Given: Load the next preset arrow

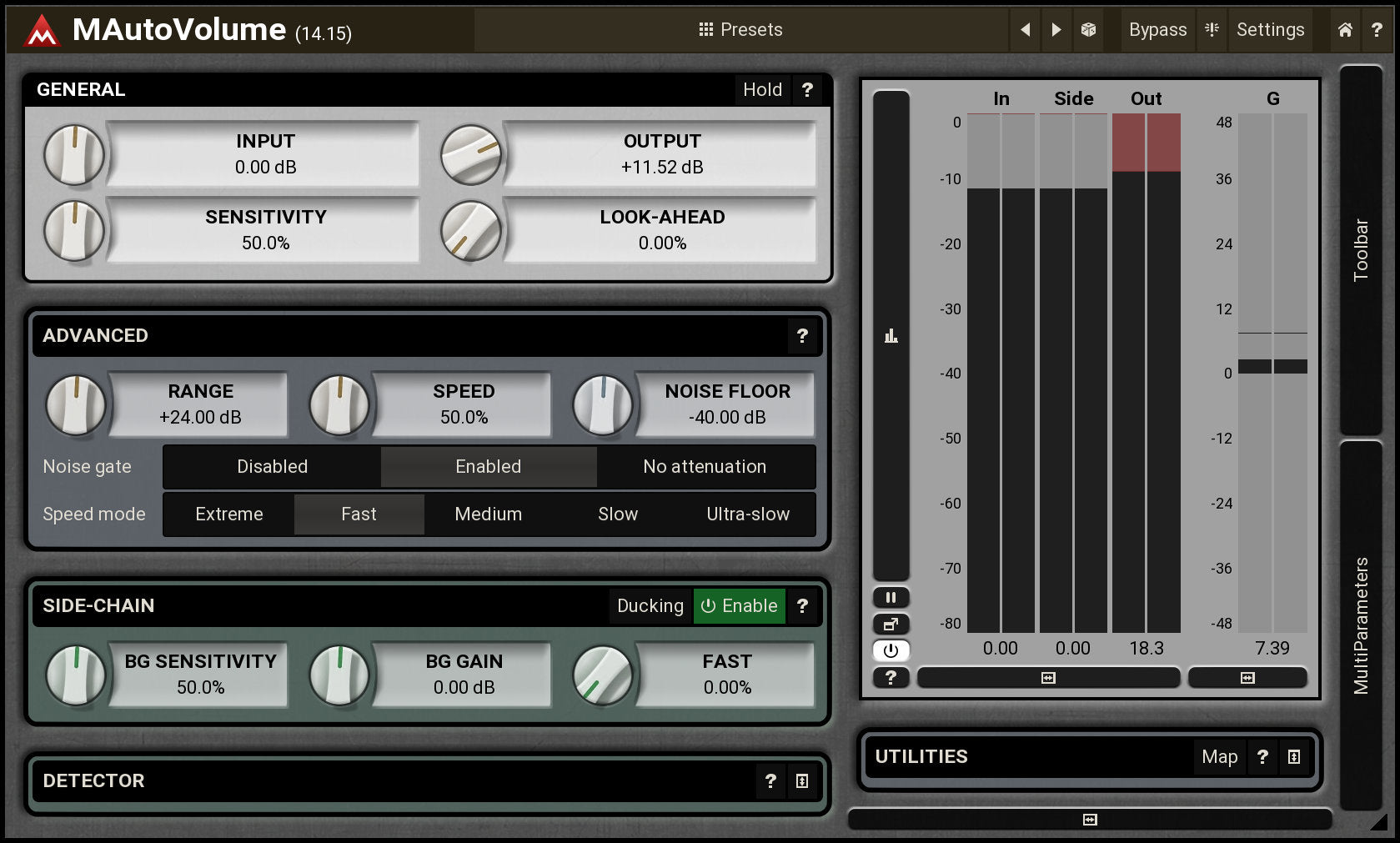Looking at the screenshot, I should [1056, 30].
